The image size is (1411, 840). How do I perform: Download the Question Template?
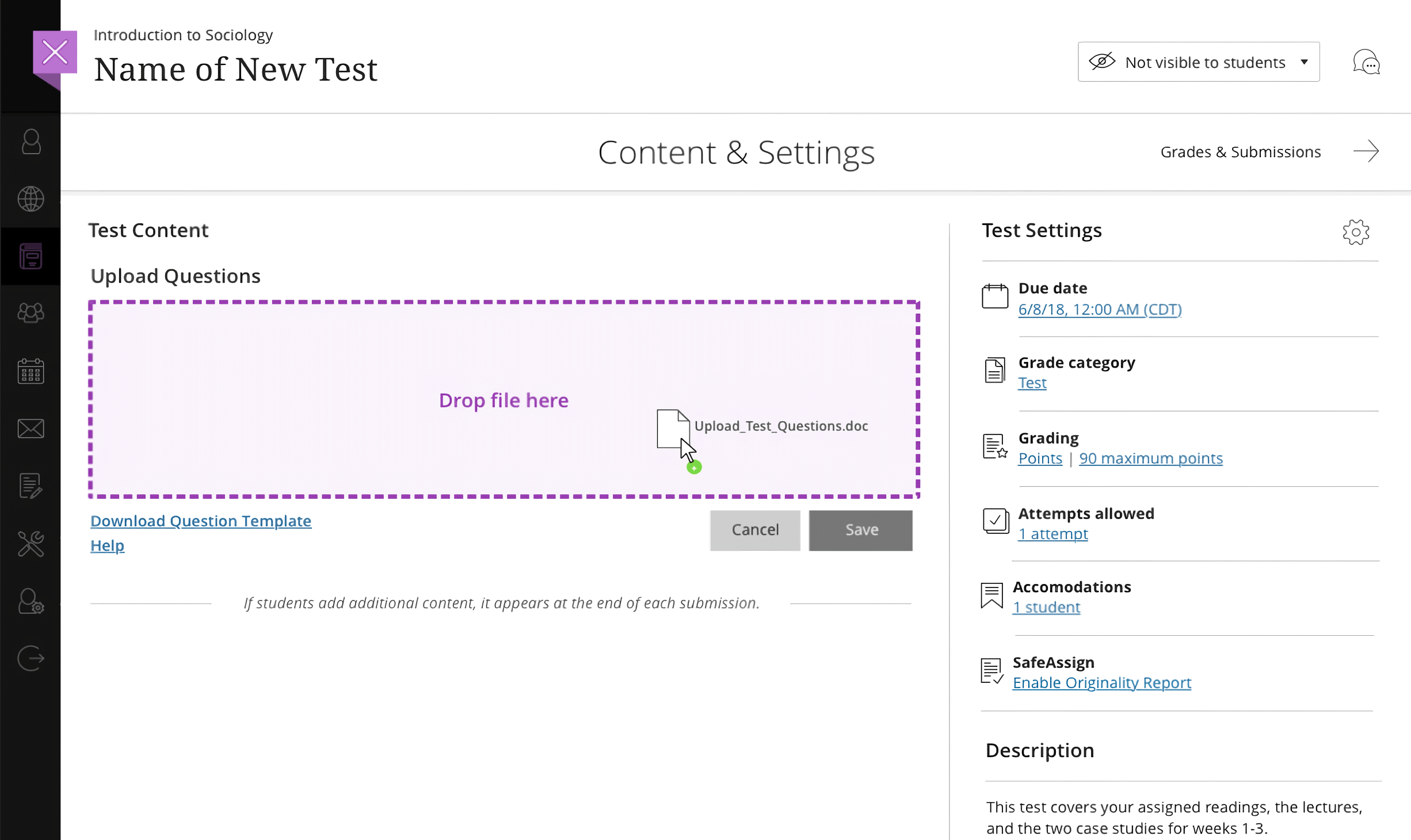(x=200, y=521)
